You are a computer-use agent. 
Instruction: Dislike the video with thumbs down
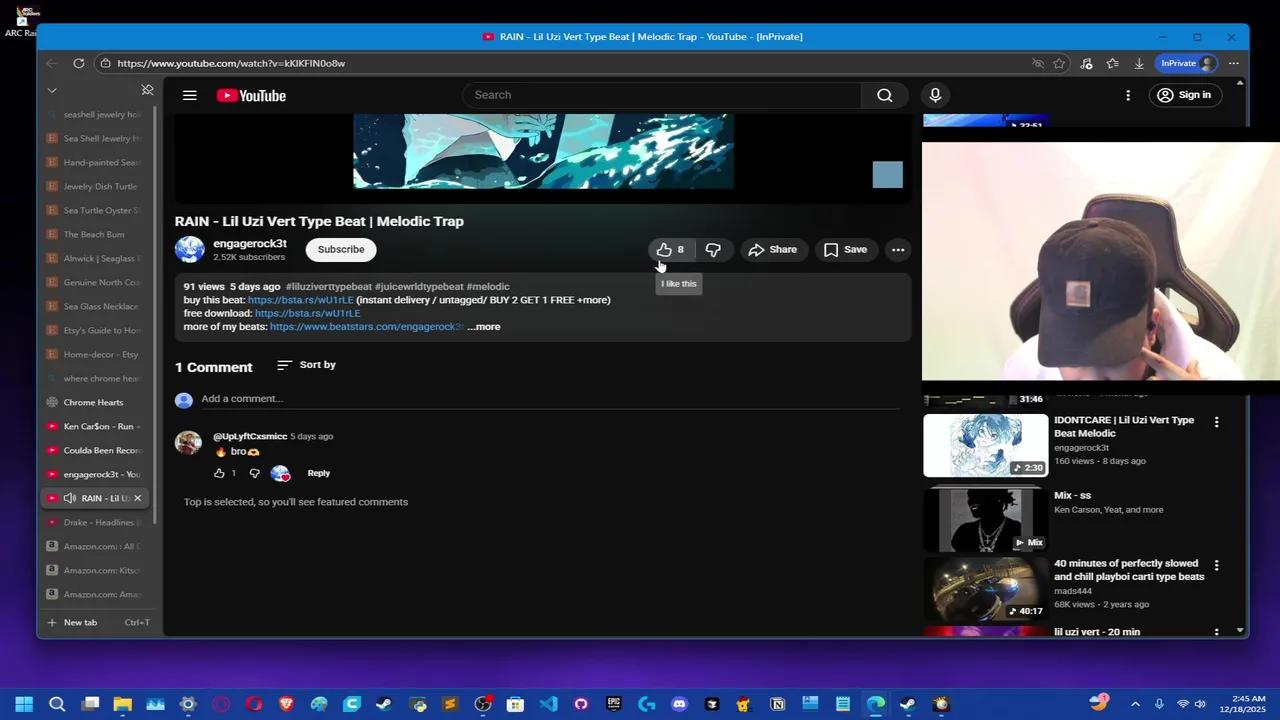click(713, 249)
